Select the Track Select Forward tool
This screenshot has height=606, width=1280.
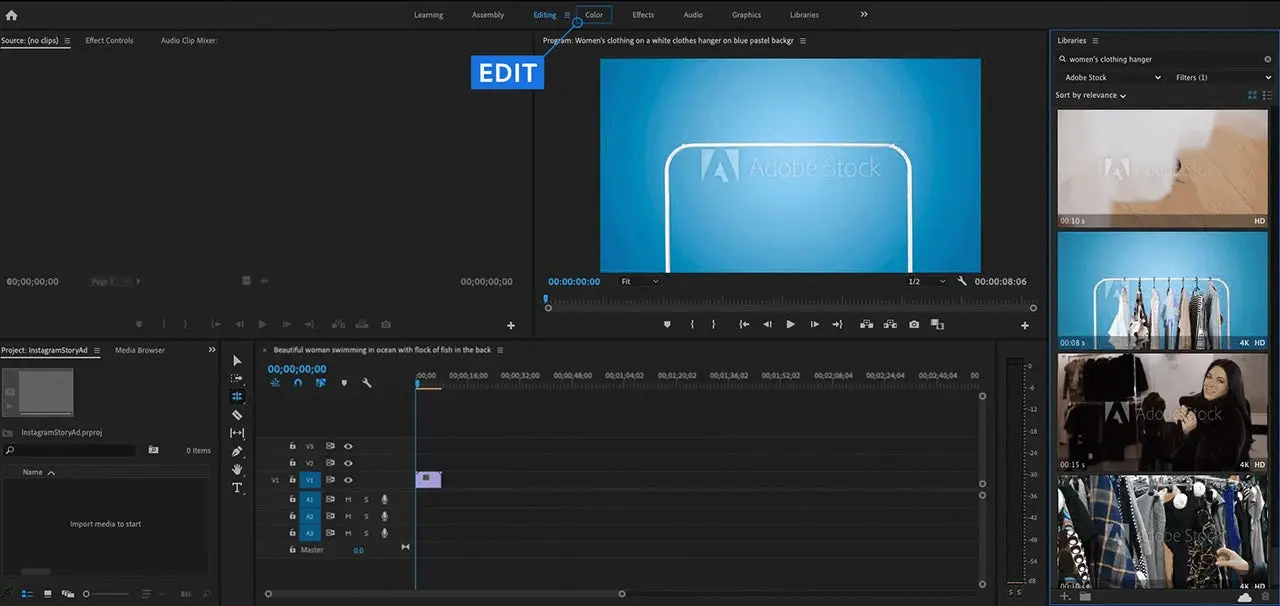pyautogui.click(x=237, y=378)
